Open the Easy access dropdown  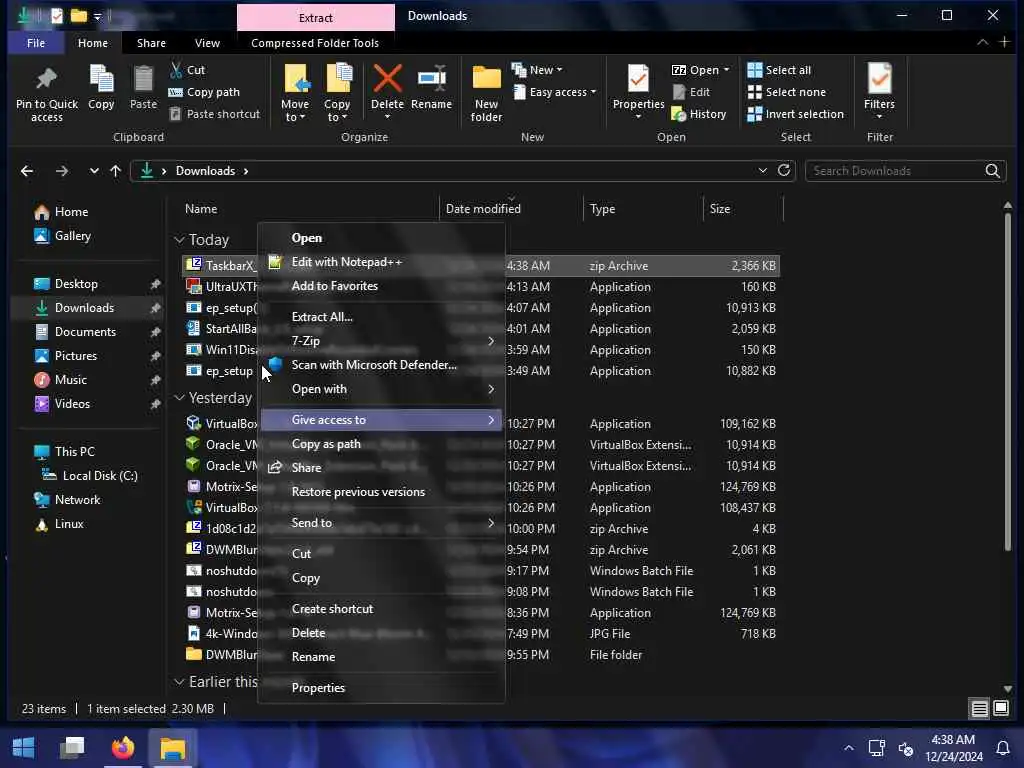tap(555, 92)
